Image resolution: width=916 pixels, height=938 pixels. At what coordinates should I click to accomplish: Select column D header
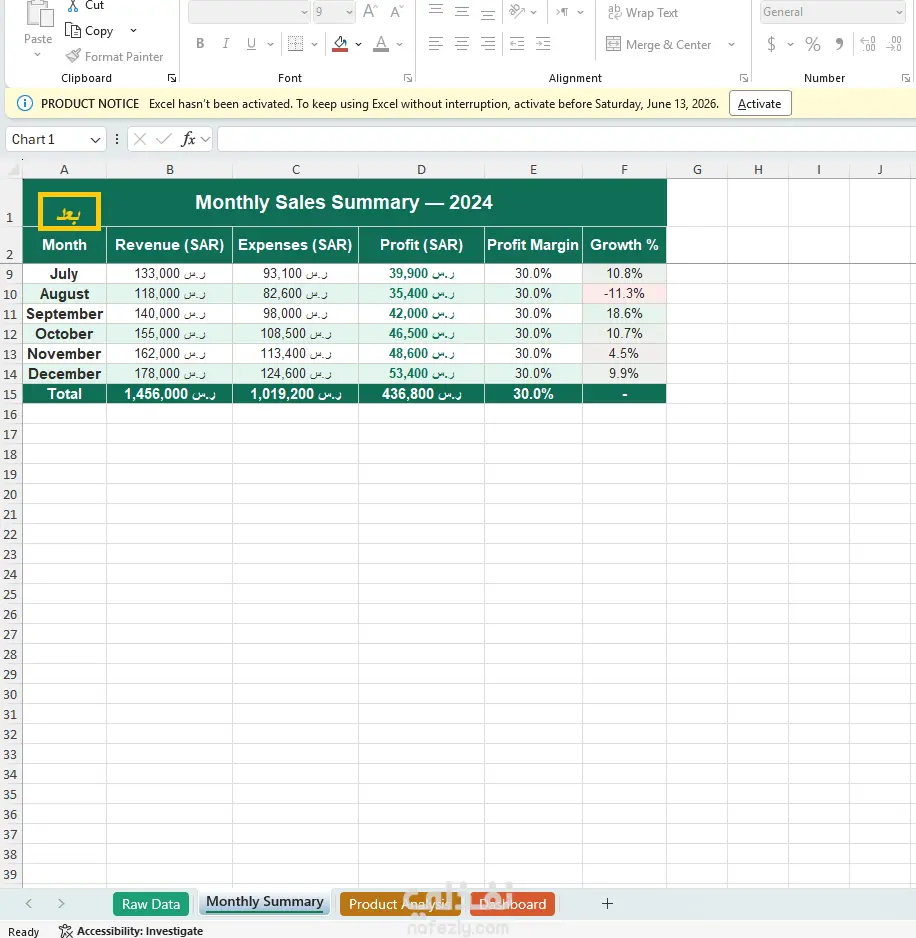coord(421,170)
